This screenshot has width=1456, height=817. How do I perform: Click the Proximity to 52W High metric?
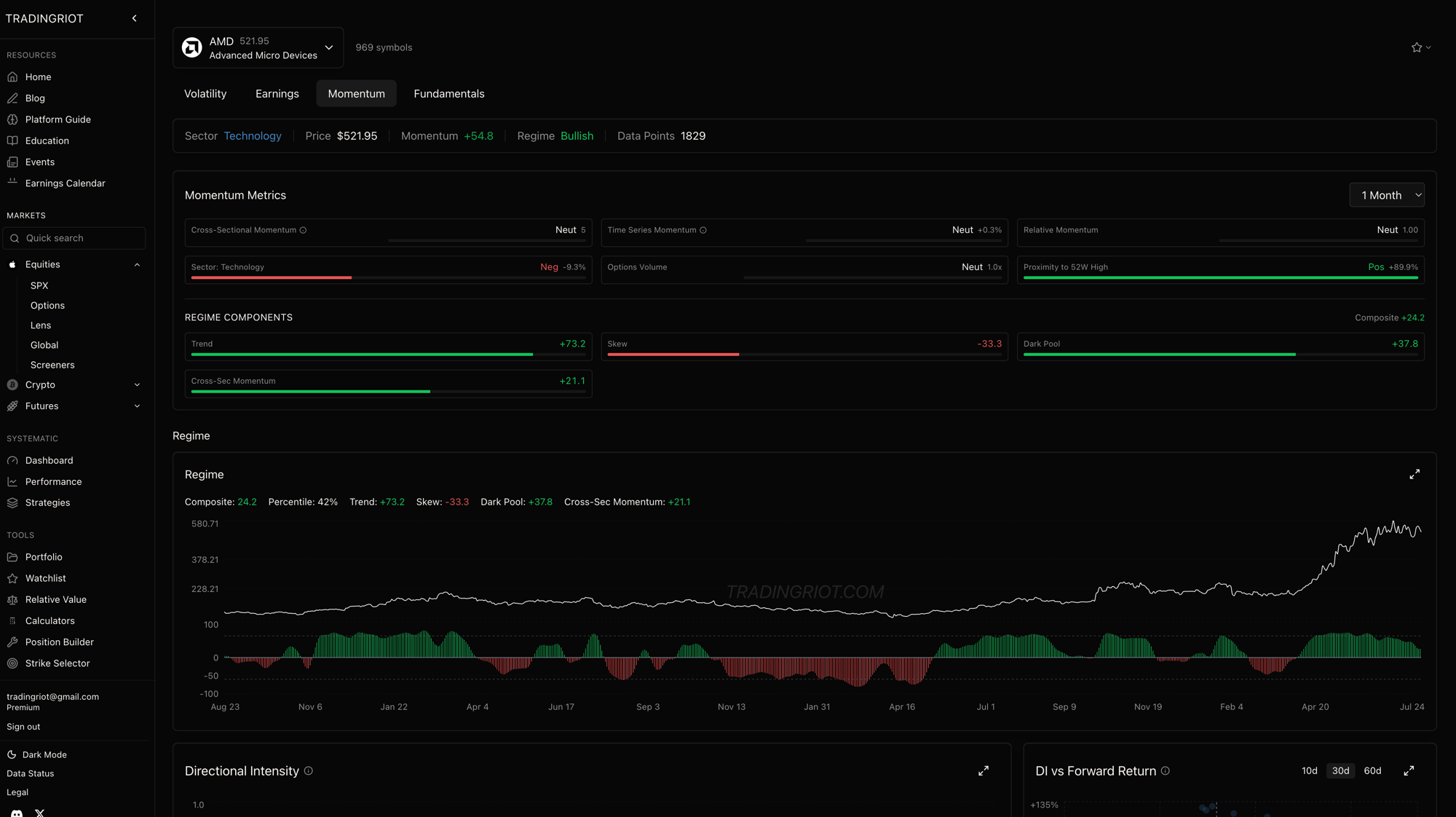pyautogui.click(x=1221, y=269)
